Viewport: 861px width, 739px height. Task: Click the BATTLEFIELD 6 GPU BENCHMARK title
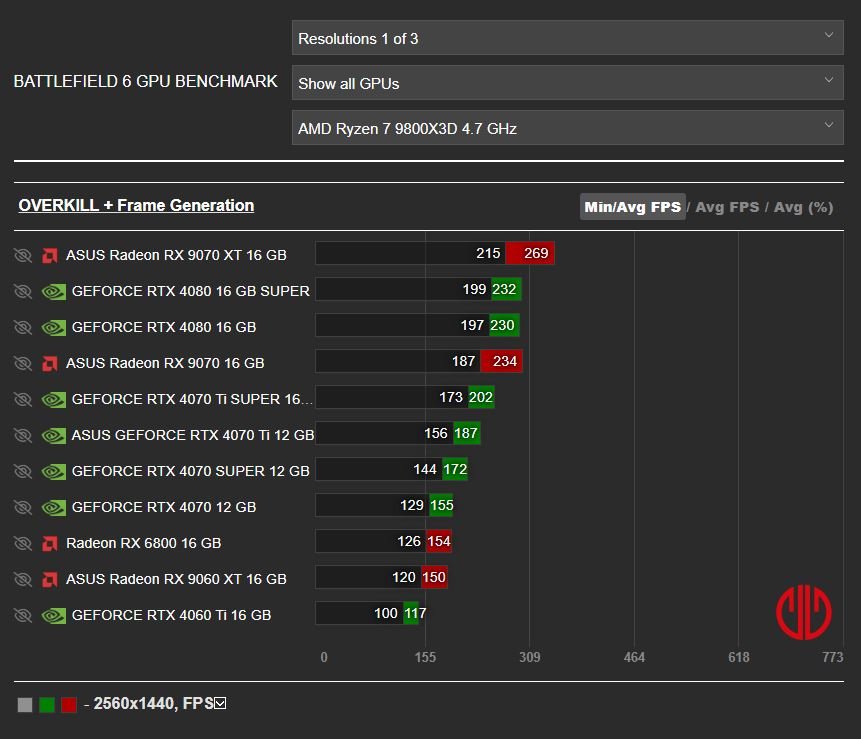[145, 81]
